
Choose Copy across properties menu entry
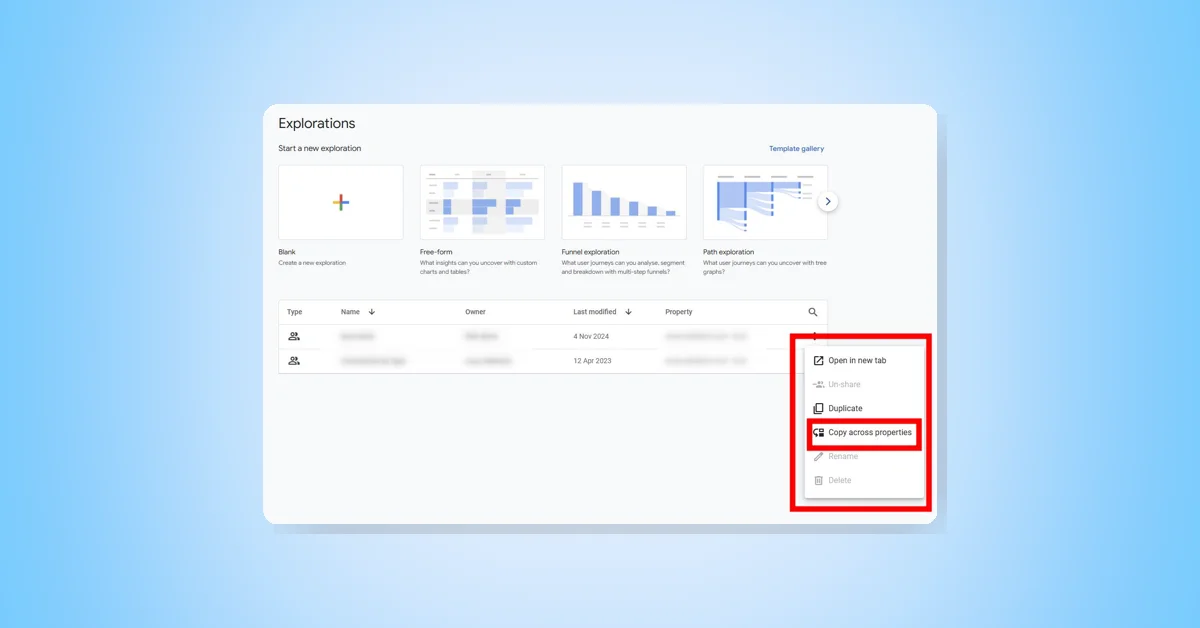pos(865,433)
